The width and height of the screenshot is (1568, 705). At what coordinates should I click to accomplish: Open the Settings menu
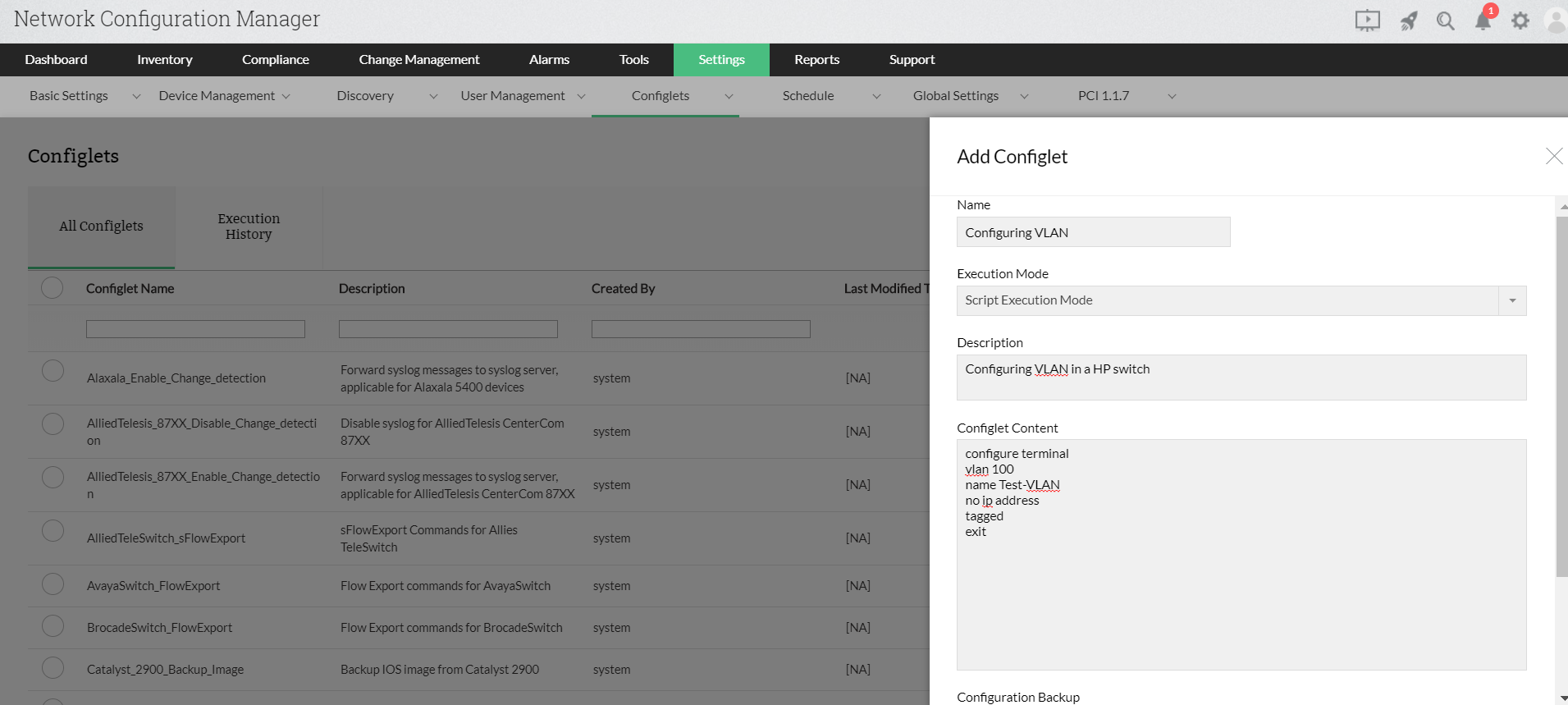coord(721,60)
